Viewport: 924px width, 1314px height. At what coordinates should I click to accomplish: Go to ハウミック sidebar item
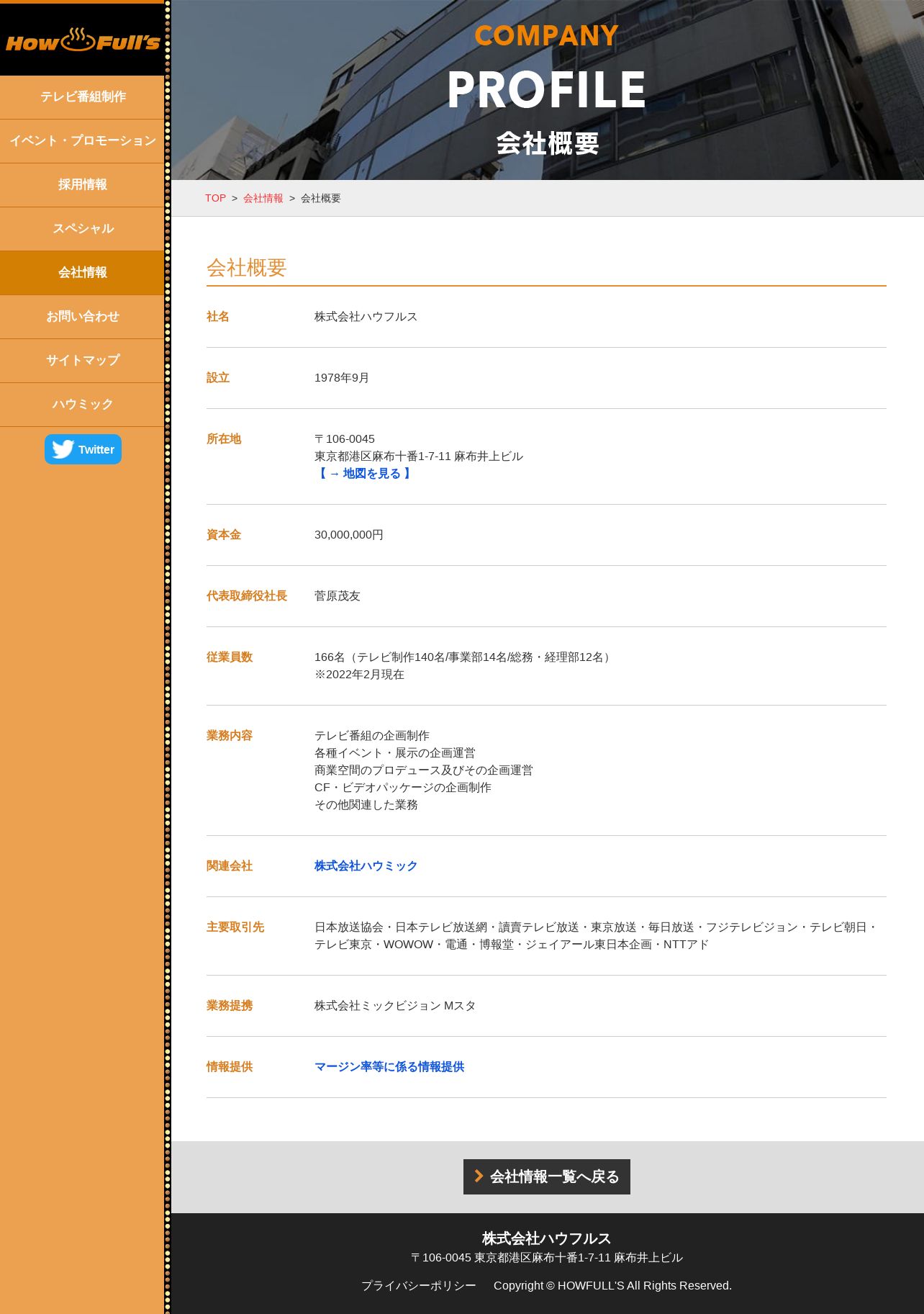[x=83, y=405]
